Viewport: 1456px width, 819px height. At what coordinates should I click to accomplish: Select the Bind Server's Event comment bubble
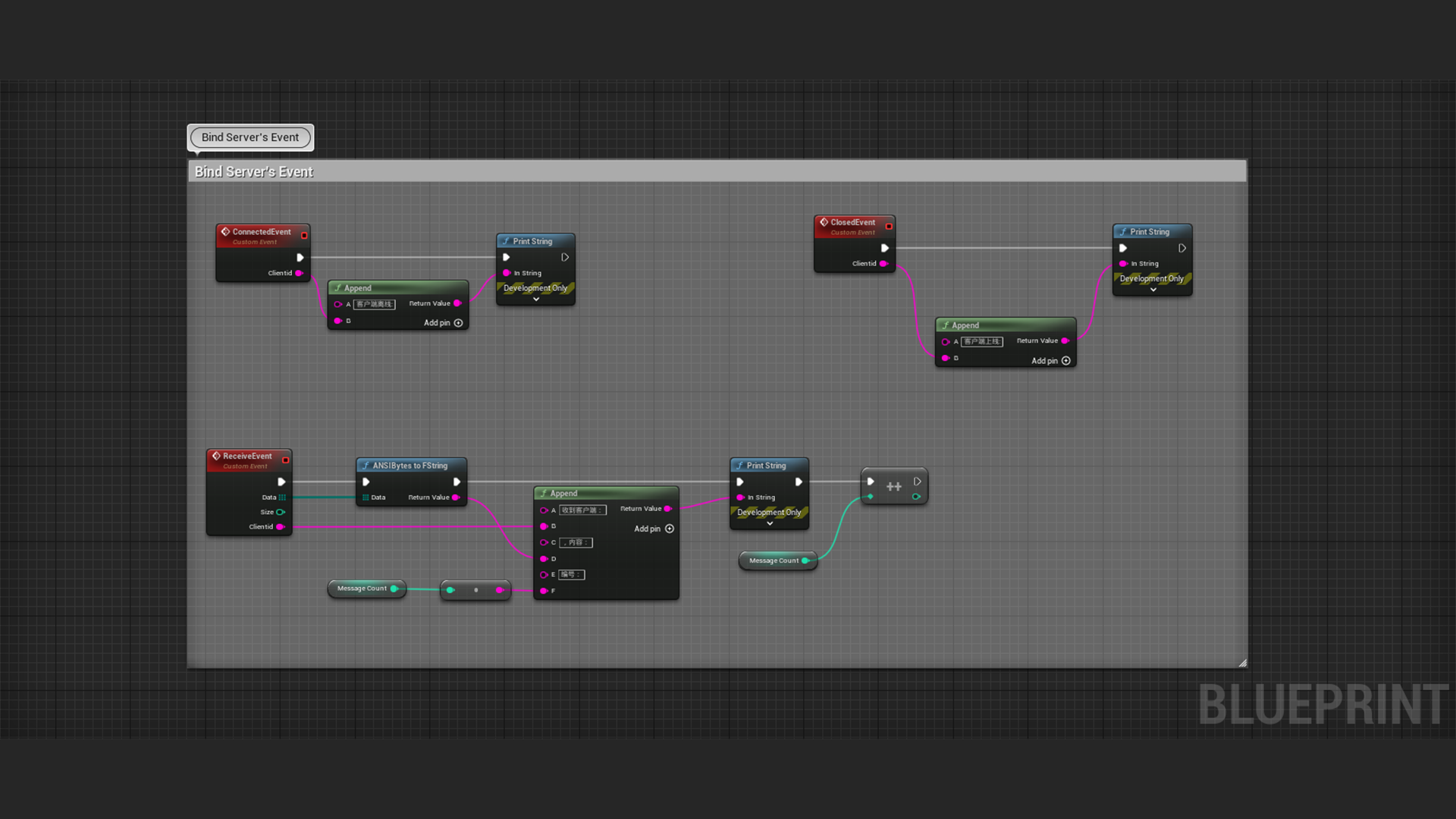(x=250, y=137)
